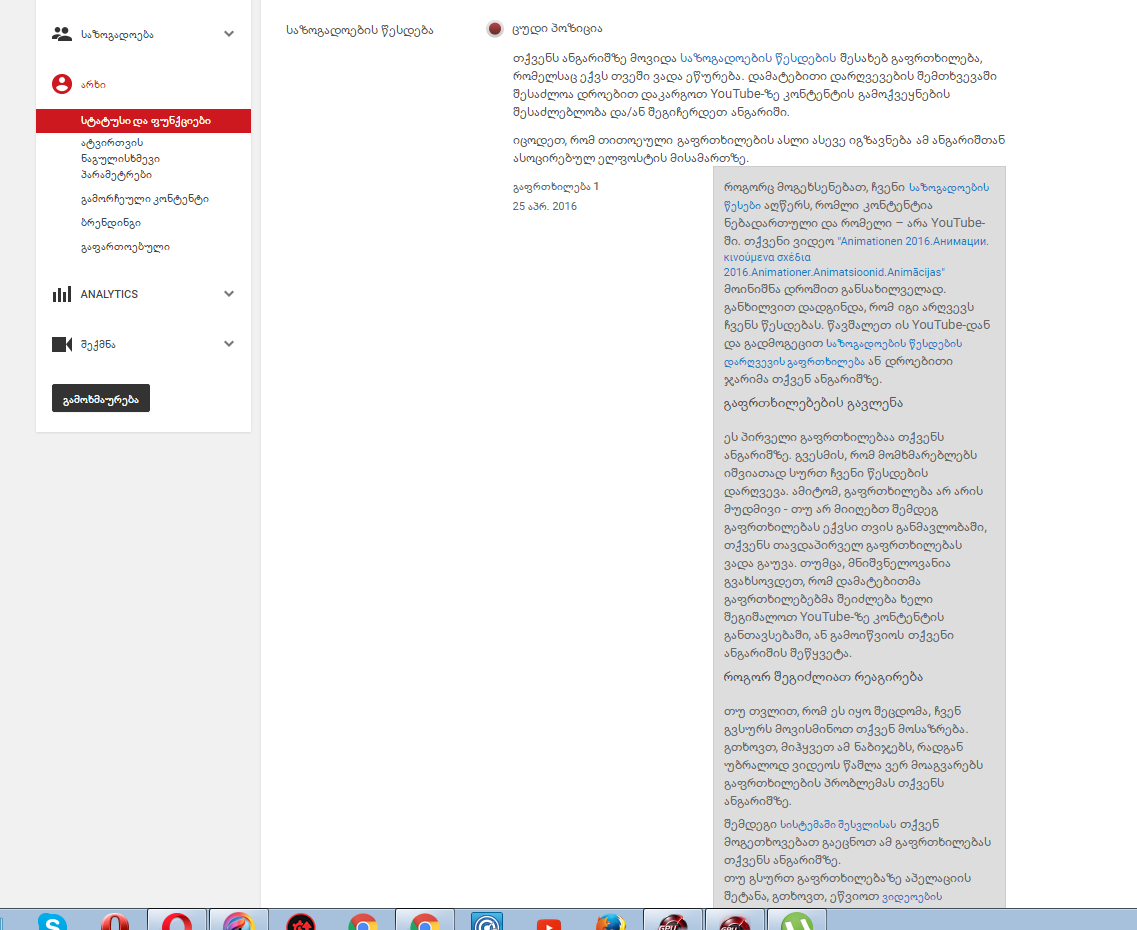1137x930 pixels.
Task: Open the Animationen 2016 video title link
Action: tap(856, 257)
